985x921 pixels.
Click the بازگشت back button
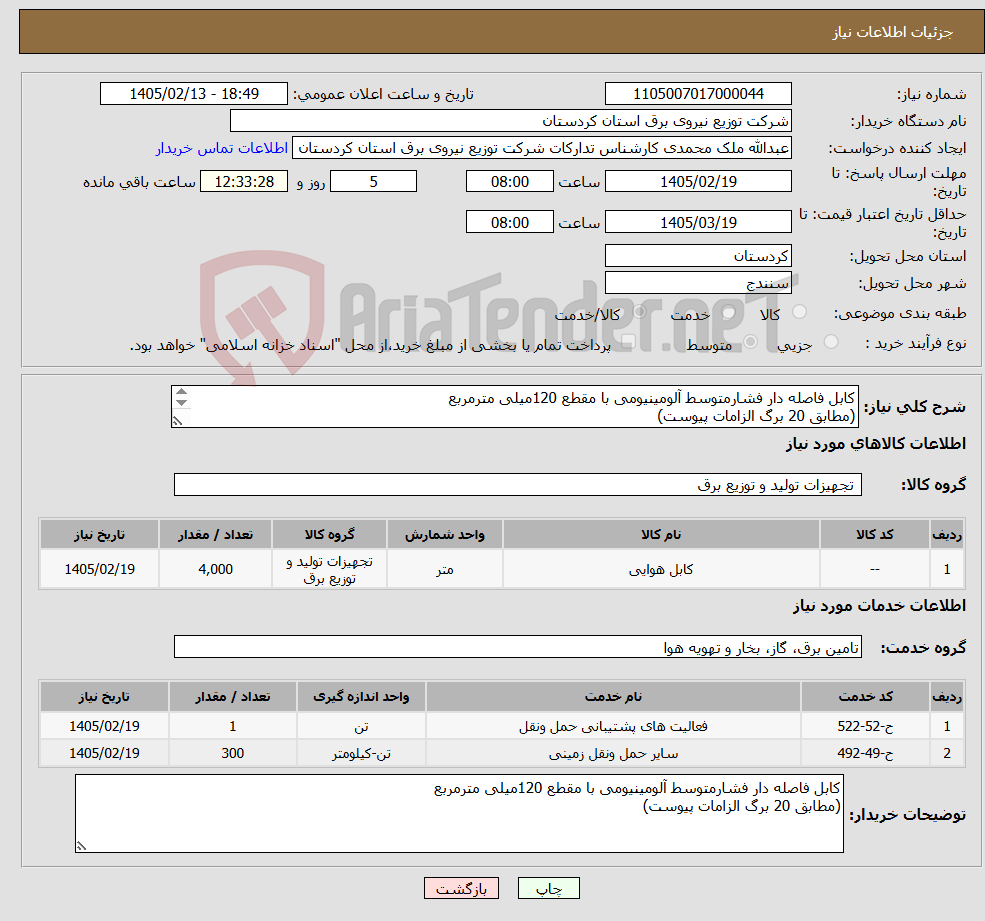(461, 888)
